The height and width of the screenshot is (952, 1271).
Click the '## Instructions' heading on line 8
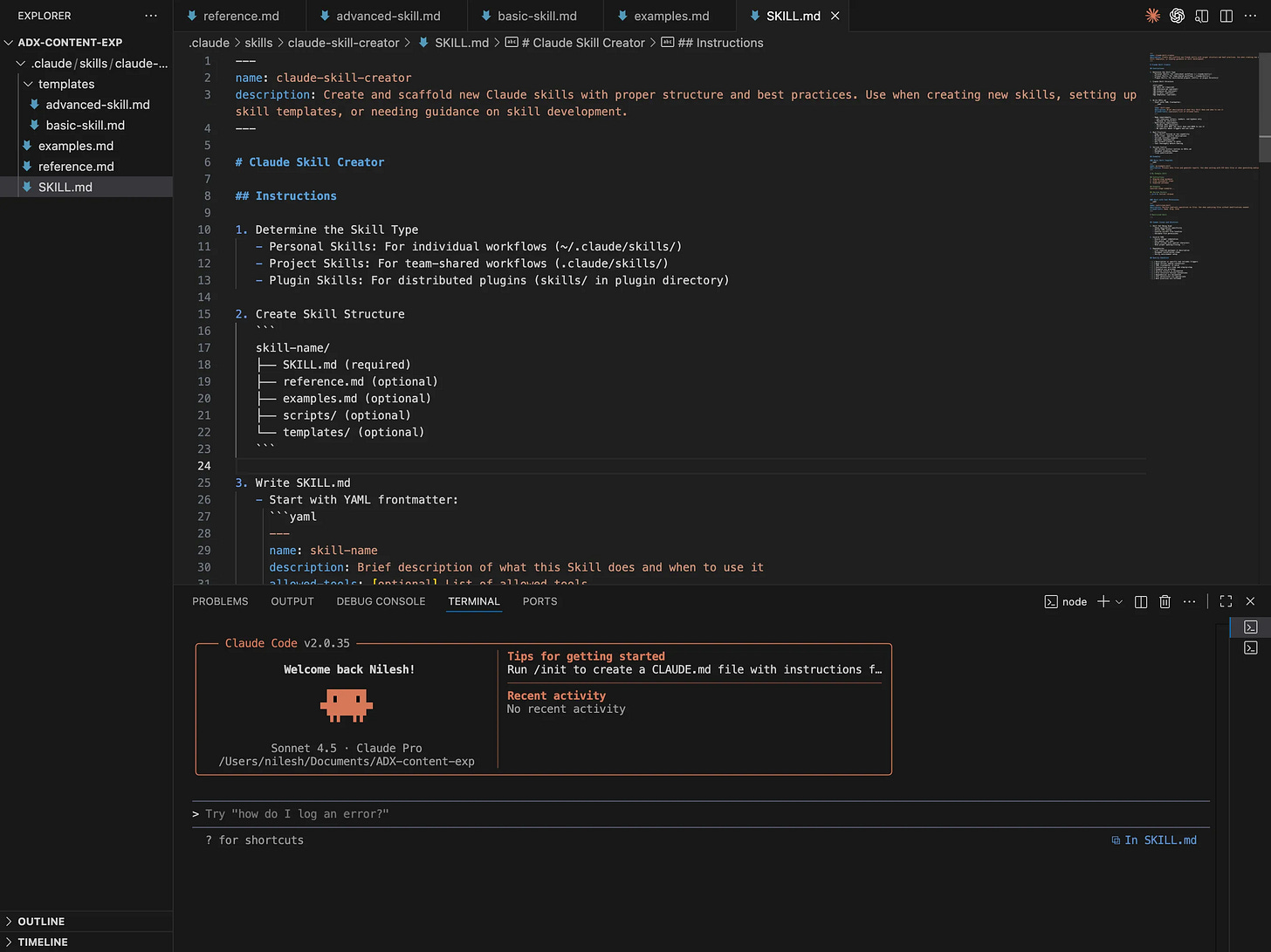[285, 196]
